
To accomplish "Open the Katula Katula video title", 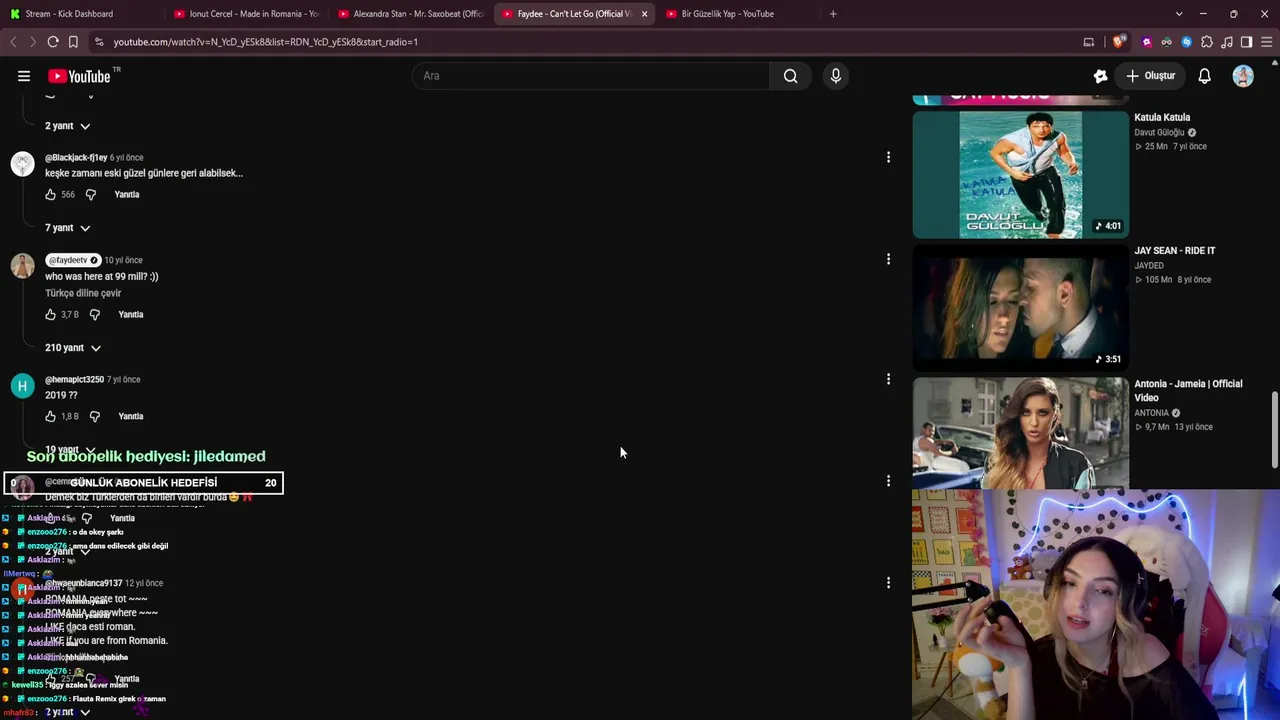I will 1162,118.
